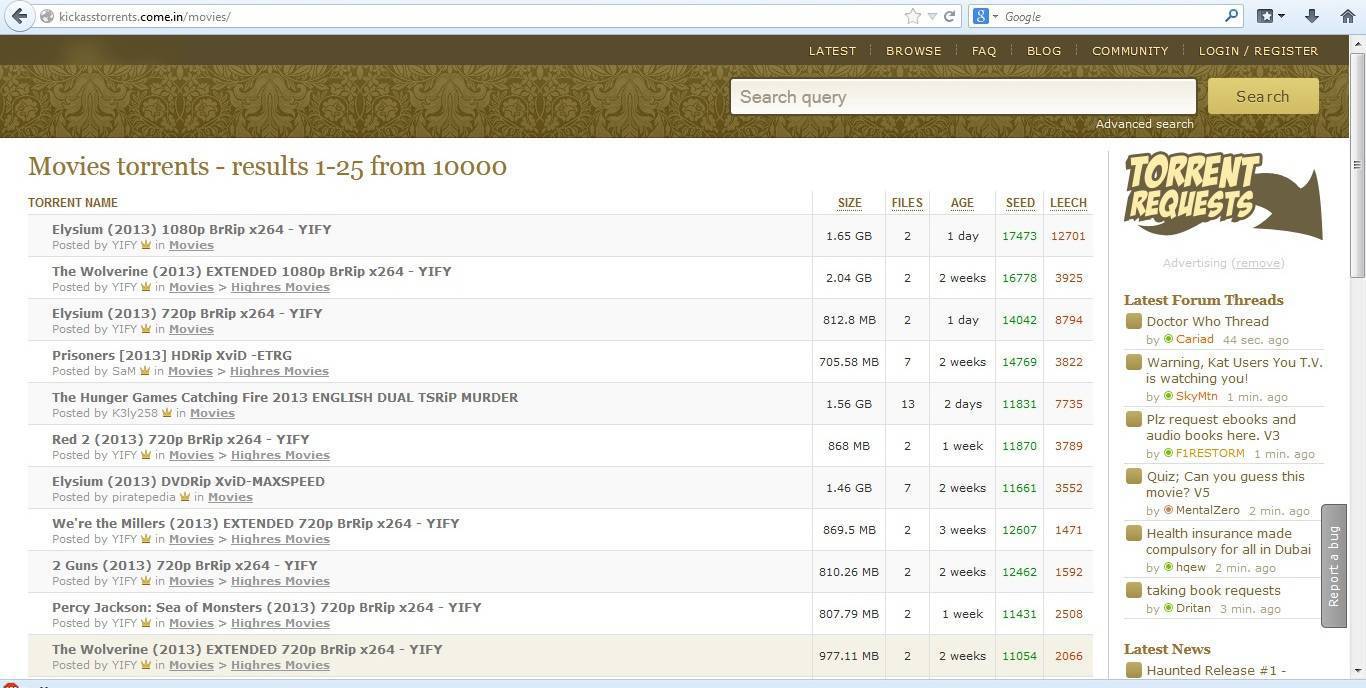
Task: View forum user Cariad's profile
Action: [1194, 339]
